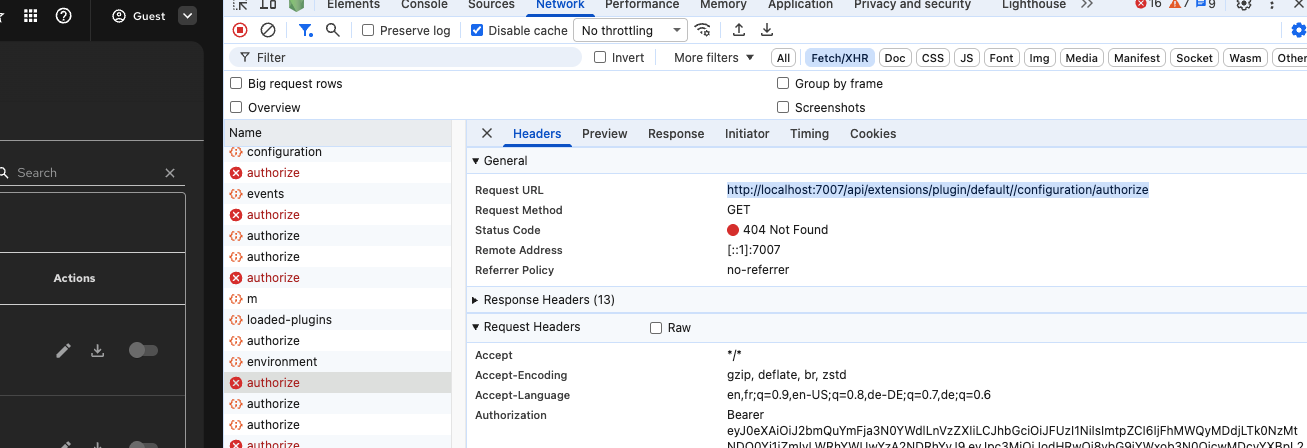Click the network search magnifier icon
Viewport: 1307px width, 448px height.
(x=333, y=30)
